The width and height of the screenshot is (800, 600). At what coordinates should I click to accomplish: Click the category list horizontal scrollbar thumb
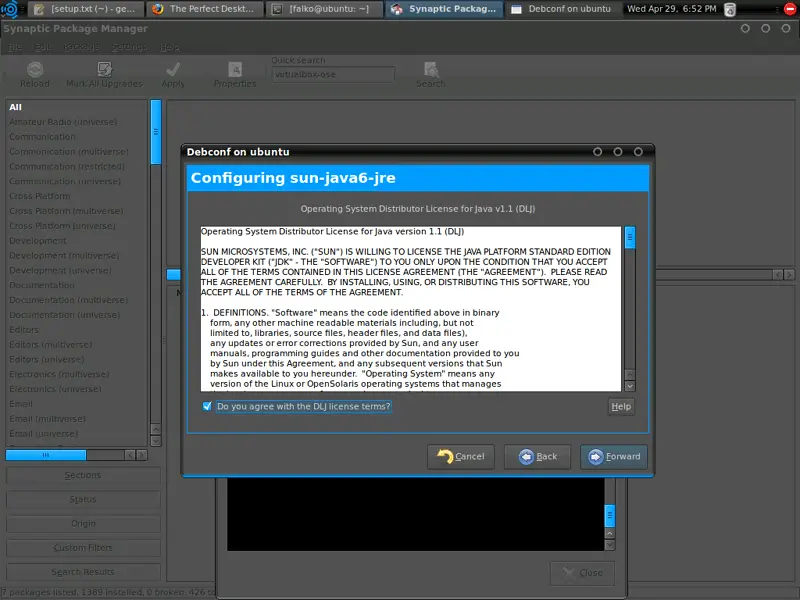46,455
